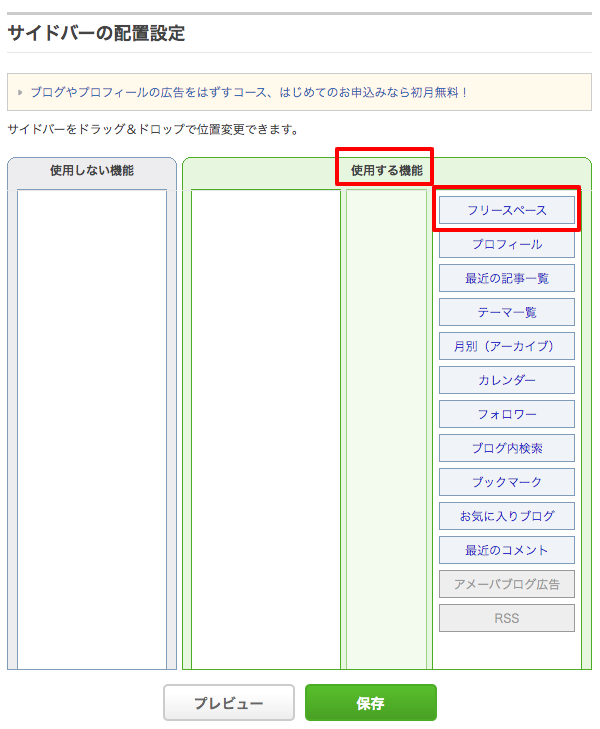Click inside the empty unused-features drop area
Screen dimensions: 600x729
point(92,429)
